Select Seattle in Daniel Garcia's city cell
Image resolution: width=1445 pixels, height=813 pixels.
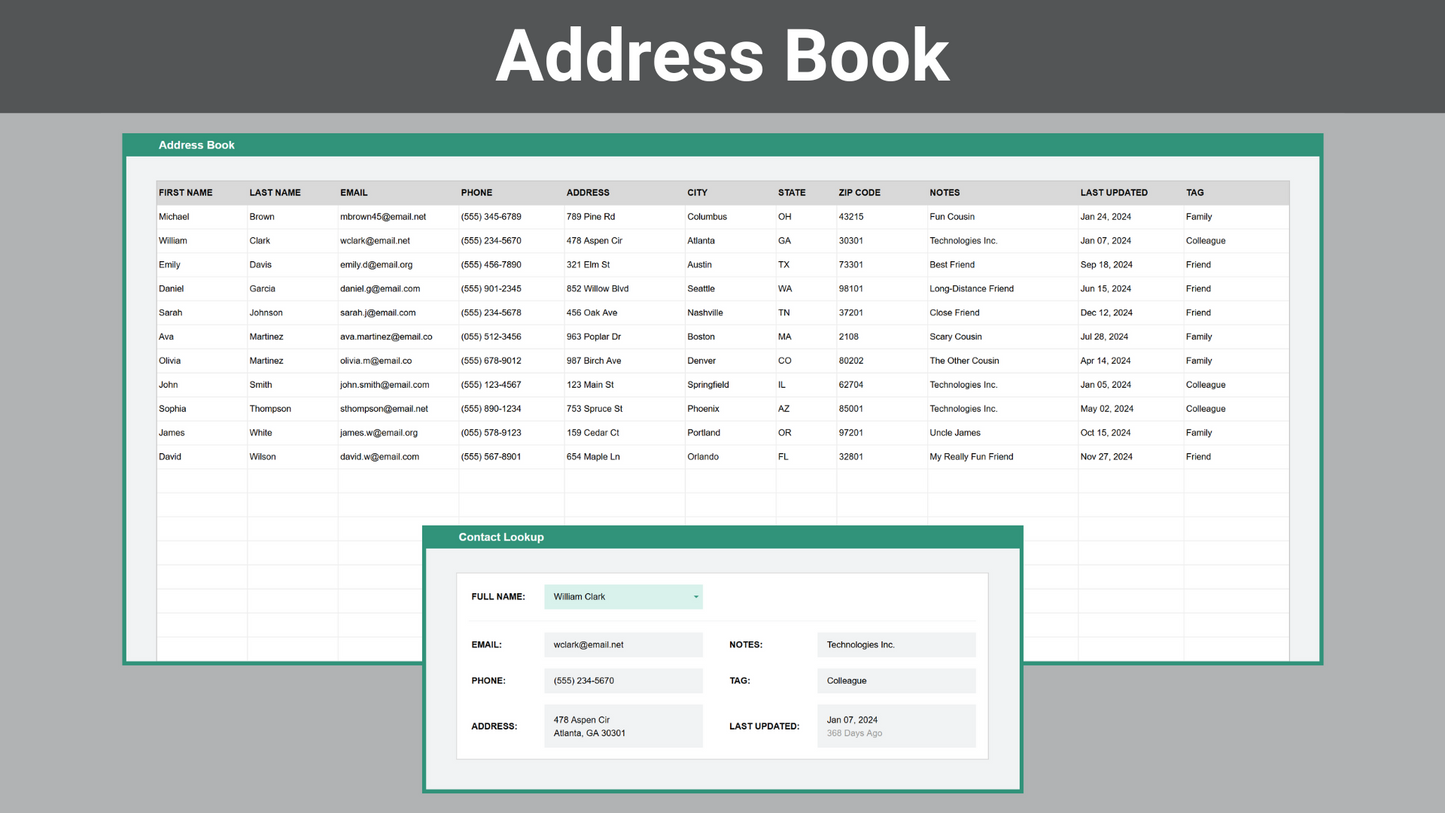coord(700,288)
